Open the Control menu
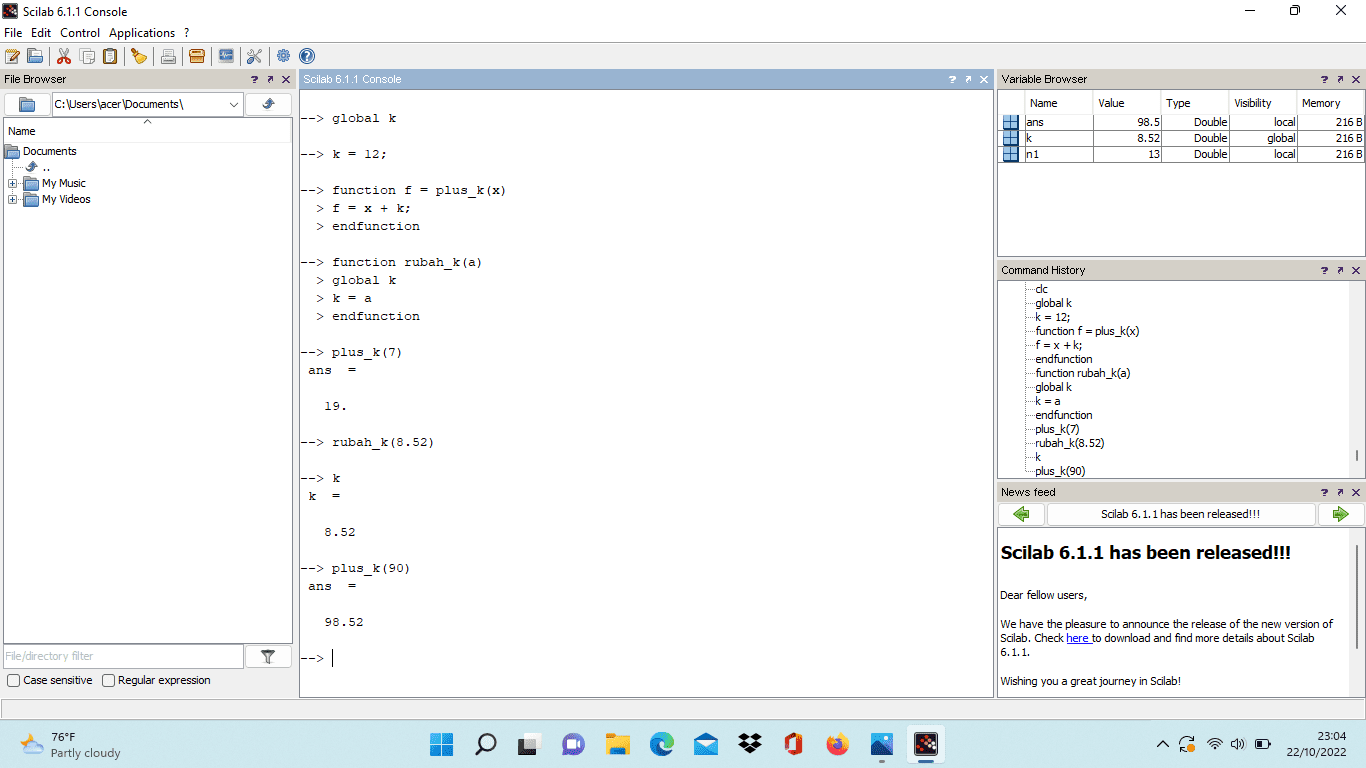Image resolution: width=1366 pixels, height=768 pixels. click(80, 33)
